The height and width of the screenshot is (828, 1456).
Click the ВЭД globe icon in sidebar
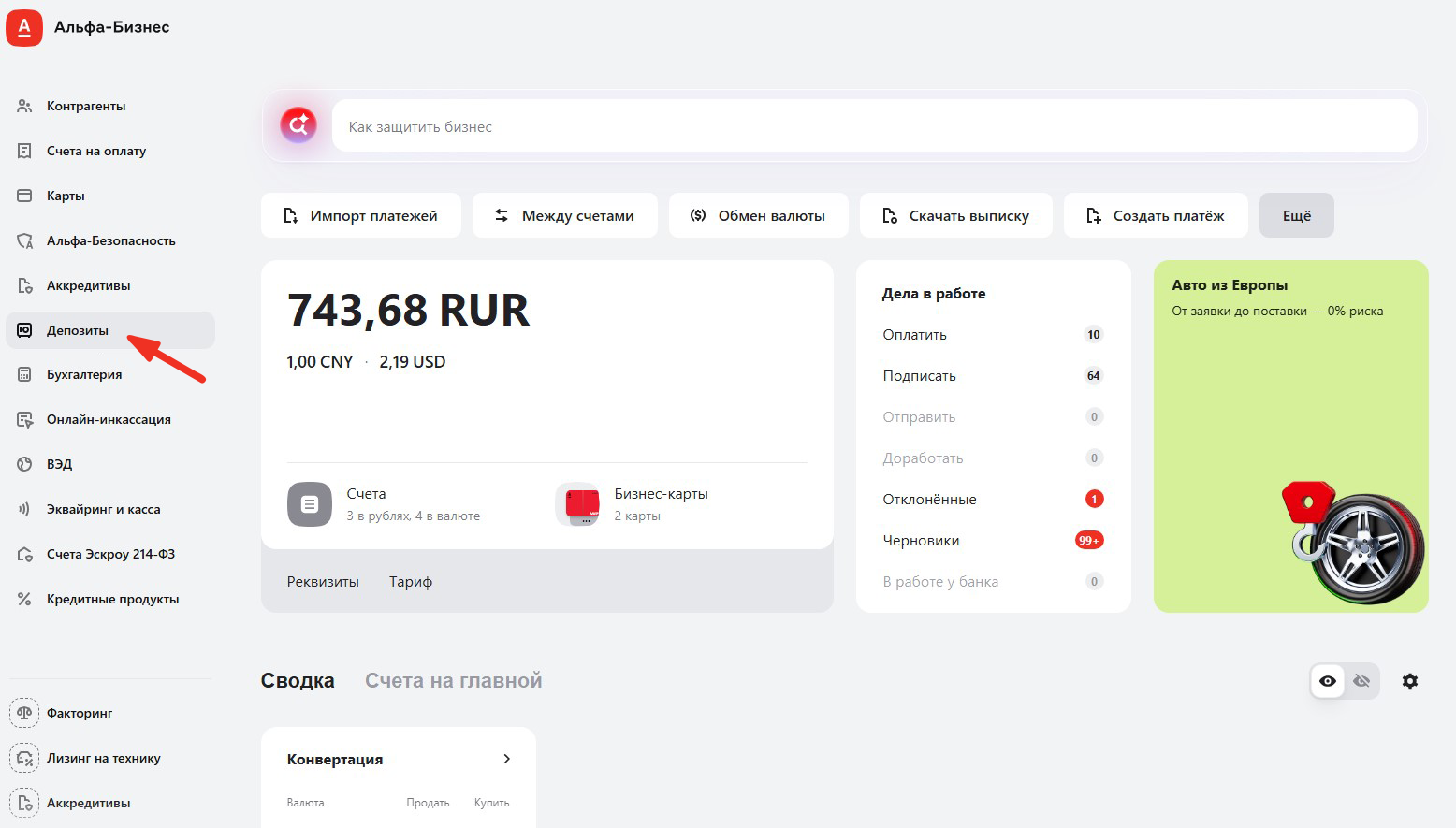24,464
